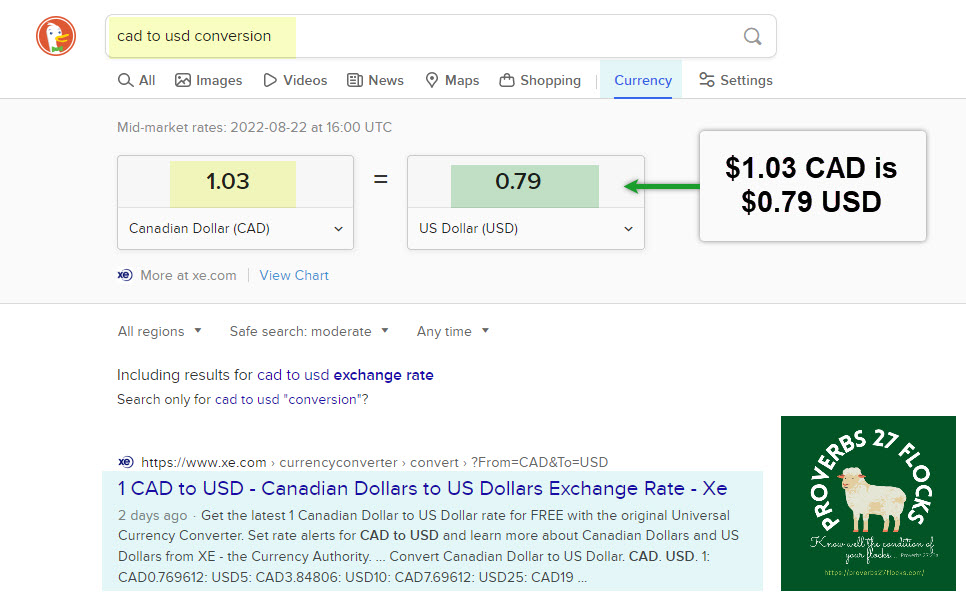This screenshot has height=610, width=966.
Task: Open the Any time filter dropdown
Action: pos(452,331)
